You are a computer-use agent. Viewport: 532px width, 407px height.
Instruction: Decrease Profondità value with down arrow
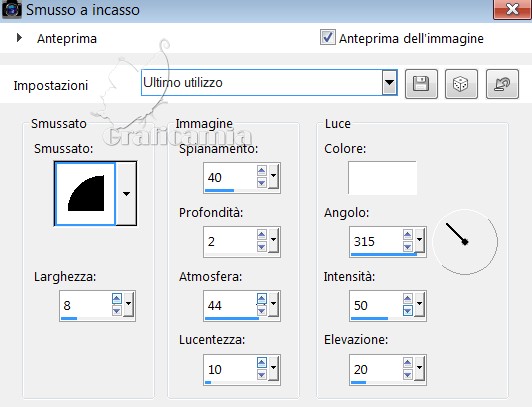pyautogui.click(x=262, y=247)
